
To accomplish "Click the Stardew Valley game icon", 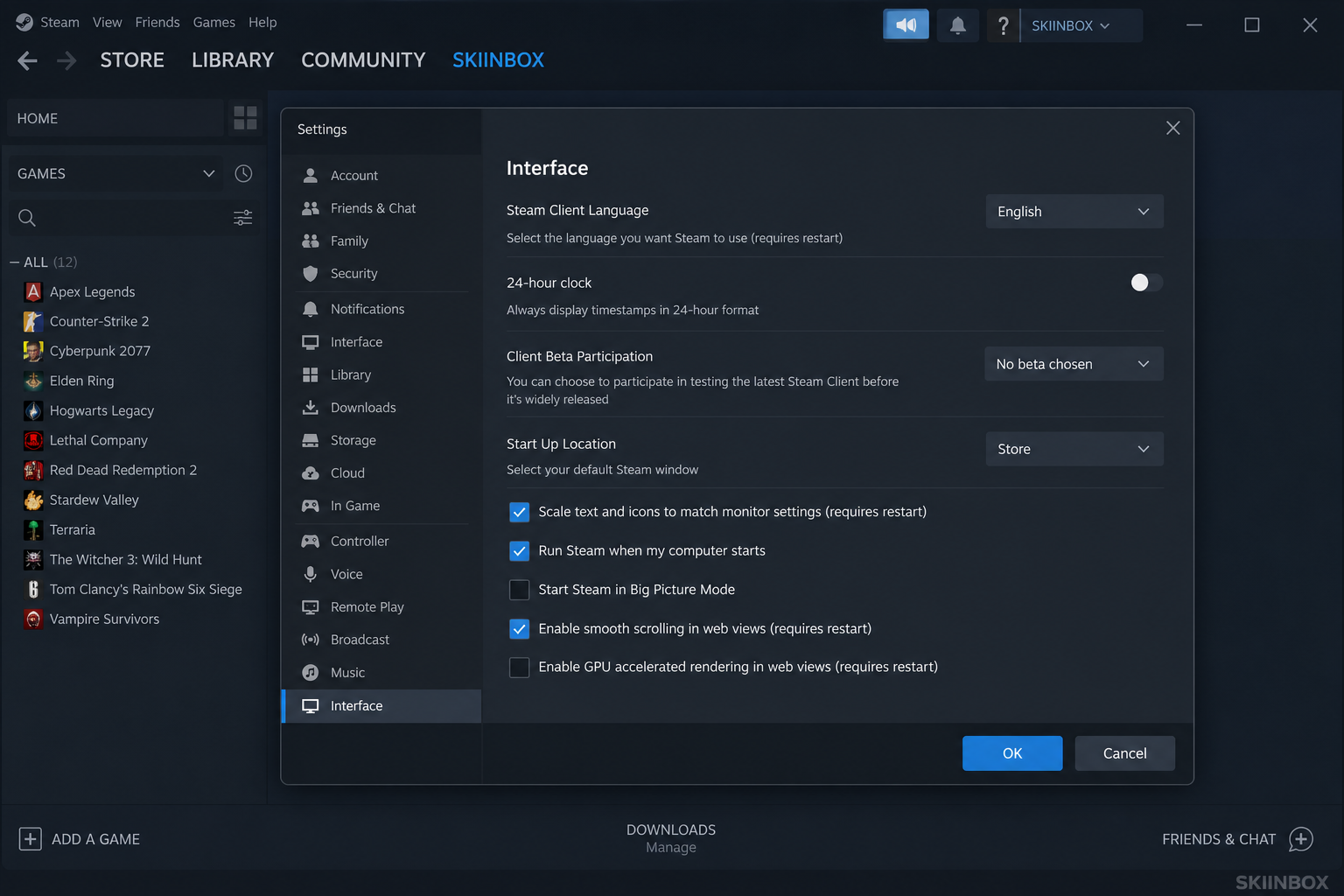I will (33, 500).
